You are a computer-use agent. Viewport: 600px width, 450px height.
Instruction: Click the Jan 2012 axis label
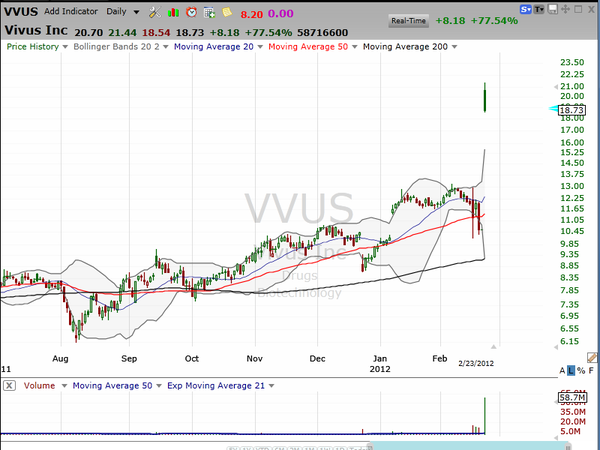380,364
